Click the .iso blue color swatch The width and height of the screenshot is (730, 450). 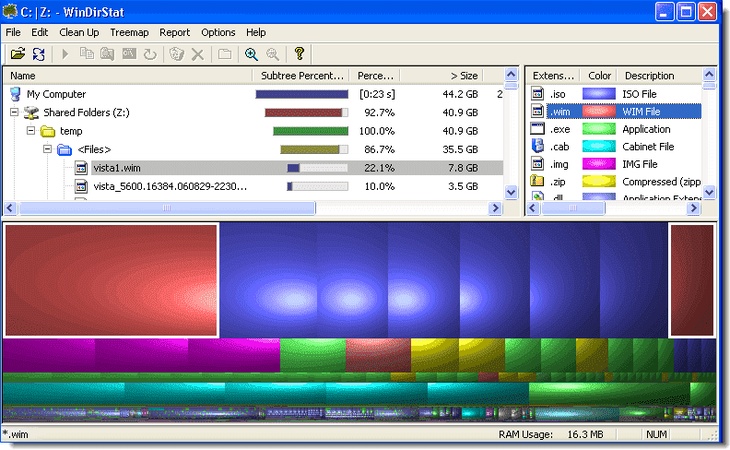[599, 94]
